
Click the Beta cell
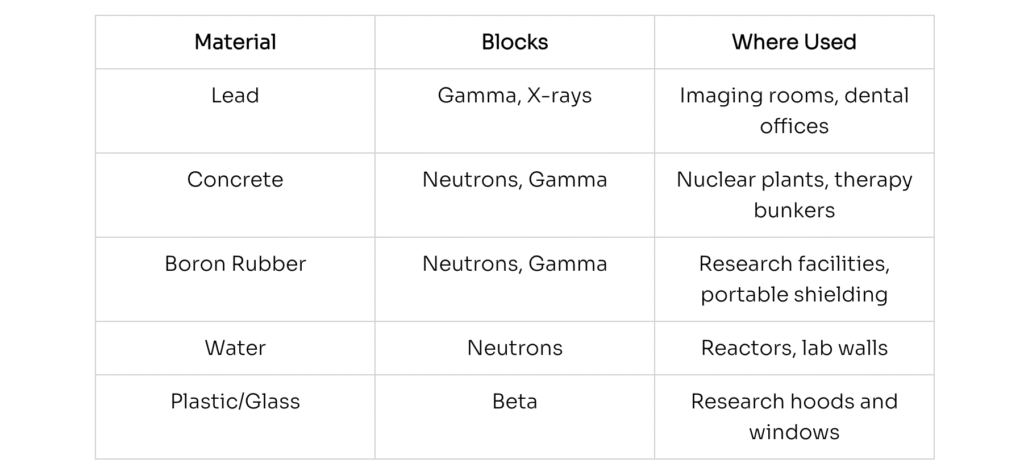pyautogui.click(x=515, y=402)
